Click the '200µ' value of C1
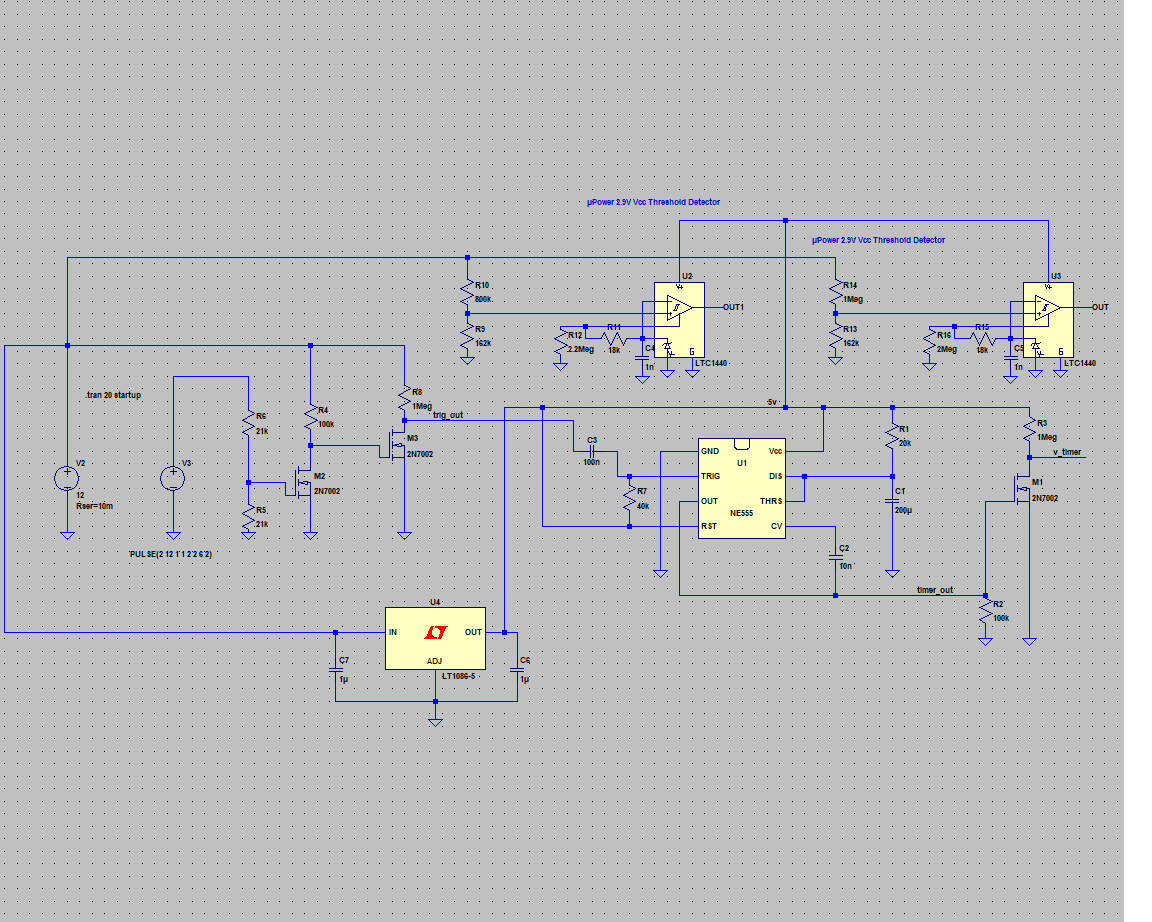 pyautogui.click(x=903, y=511)
